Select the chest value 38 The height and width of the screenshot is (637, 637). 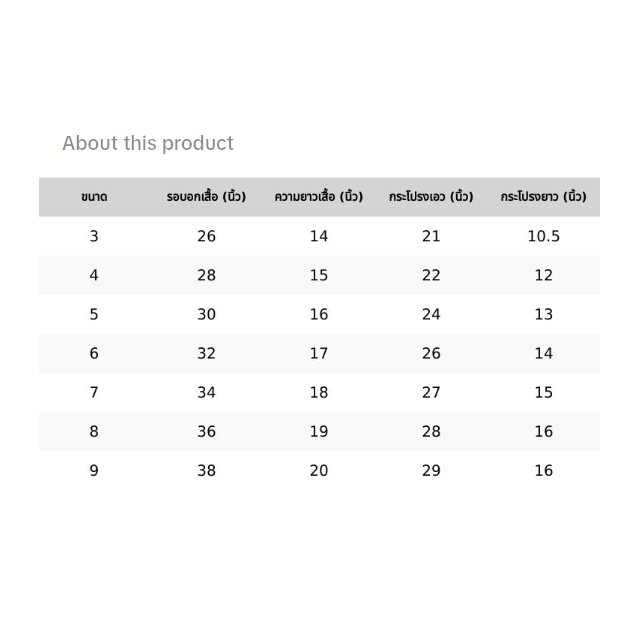pos(206,470)
